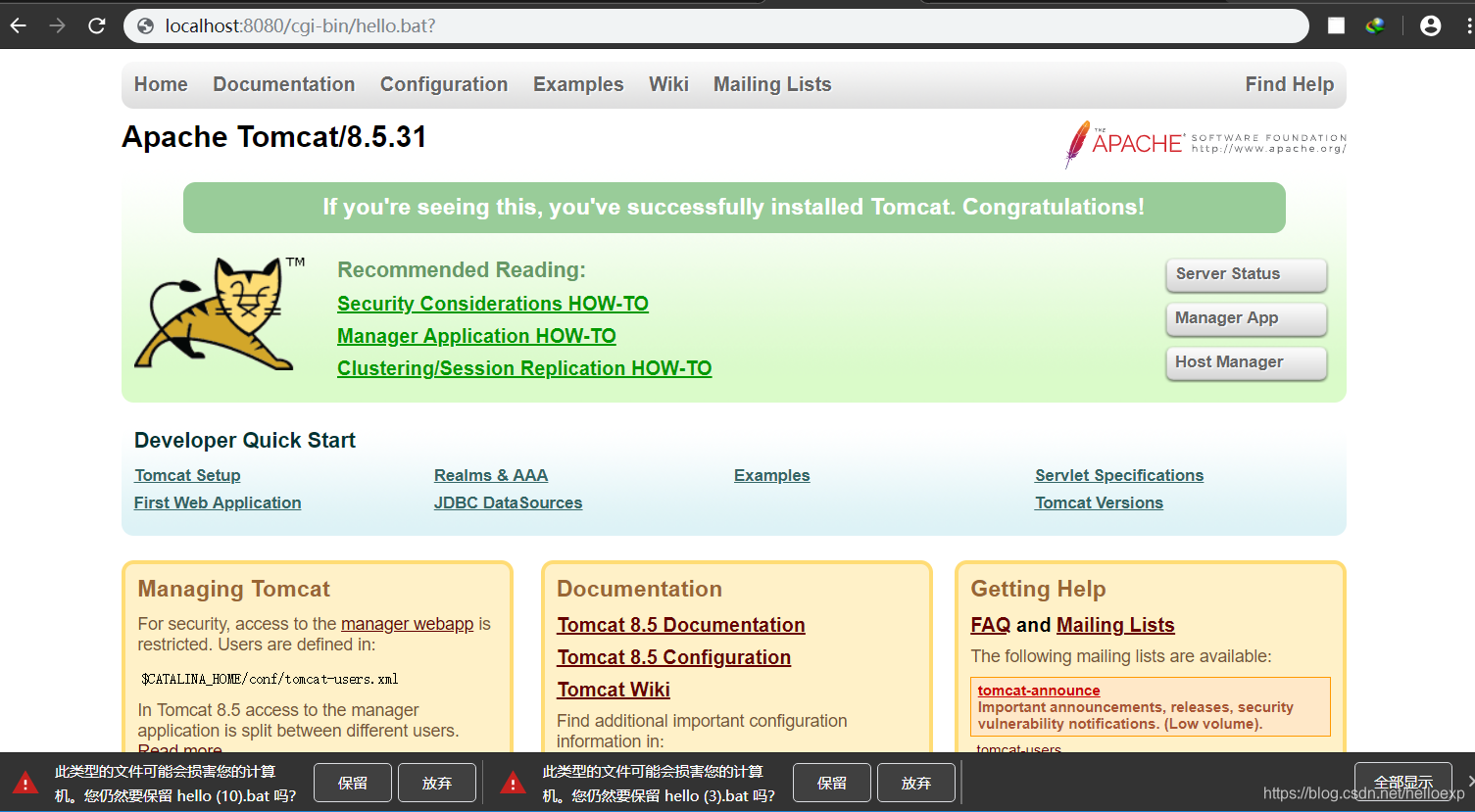Image resolution: width=1475 pixels, height=812 pixels.
Task: Click the colorful extension icon in toolbar
Action: (x=1375, y=25)
